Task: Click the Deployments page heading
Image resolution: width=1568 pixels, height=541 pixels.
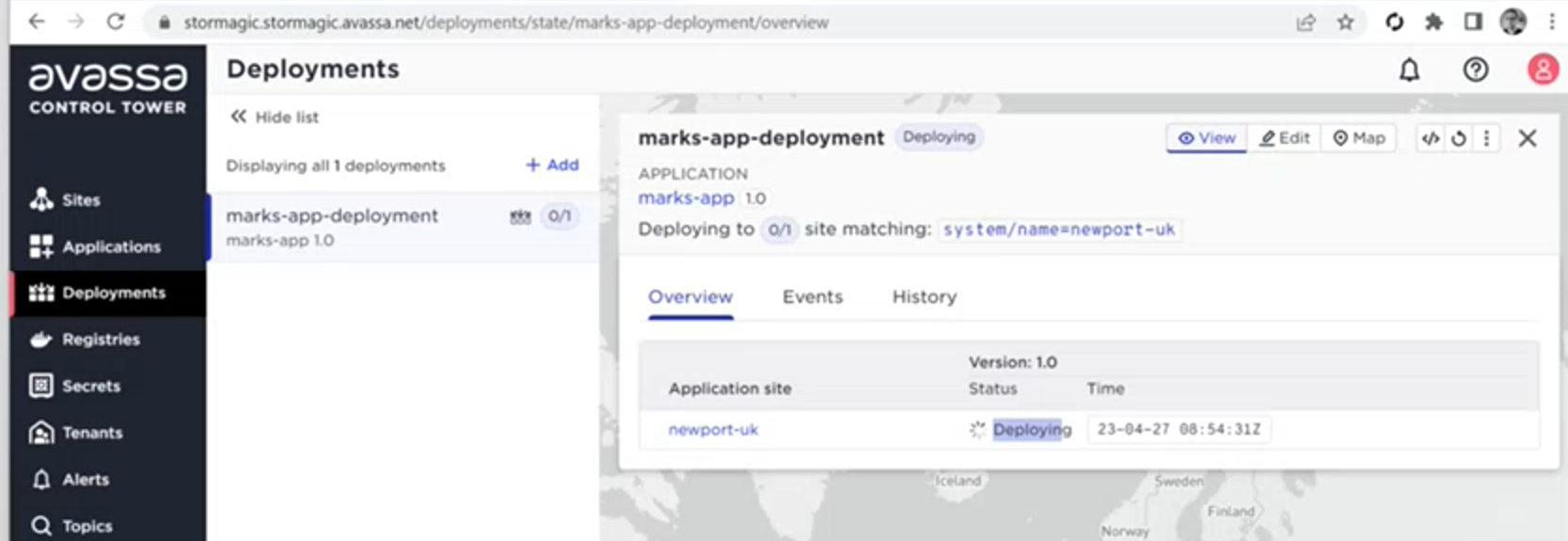Action: 313,70
